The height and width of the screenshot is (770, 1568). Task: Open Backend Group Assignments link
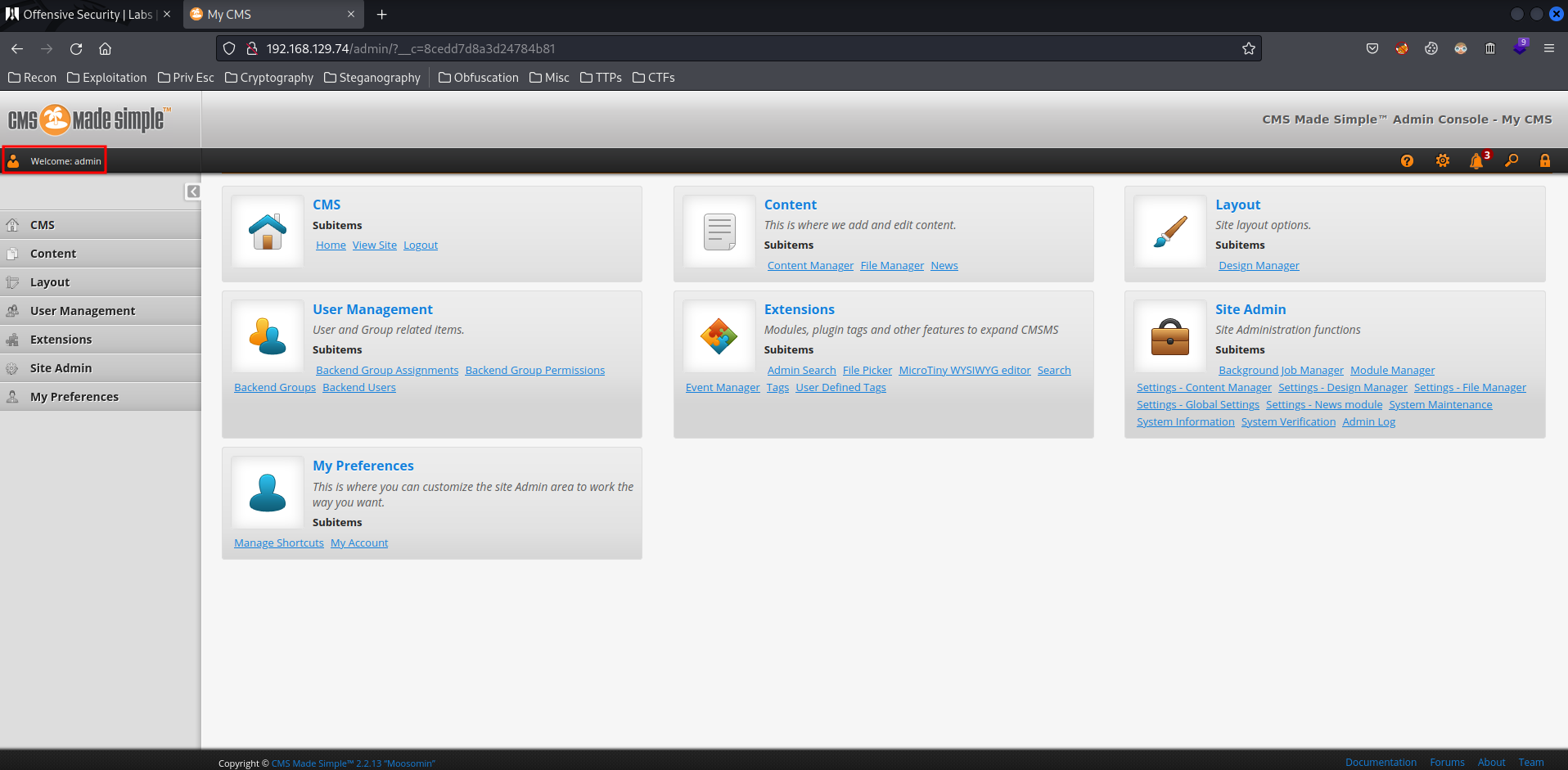point(387,371)
